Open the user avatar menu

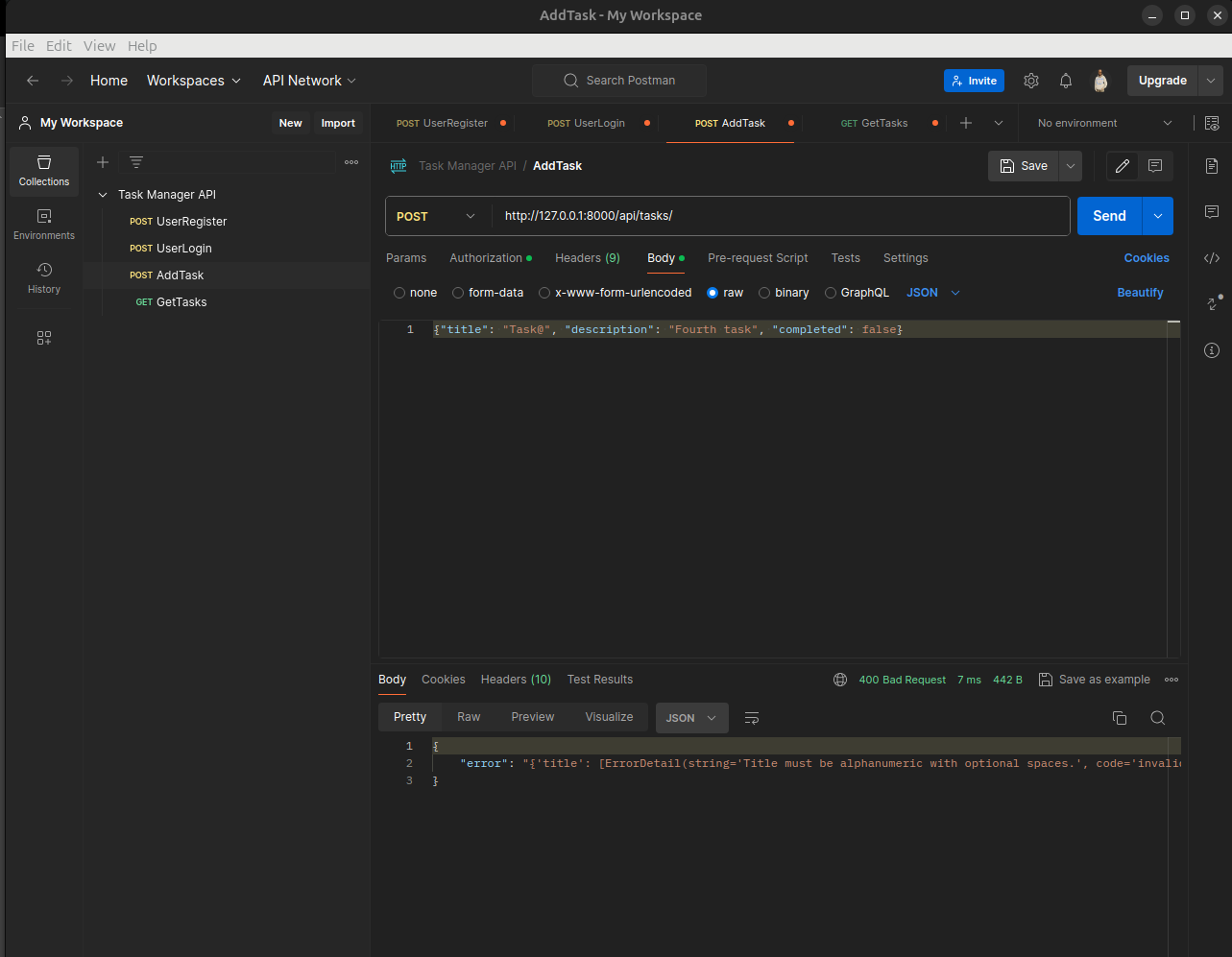tap(1100, 81)
